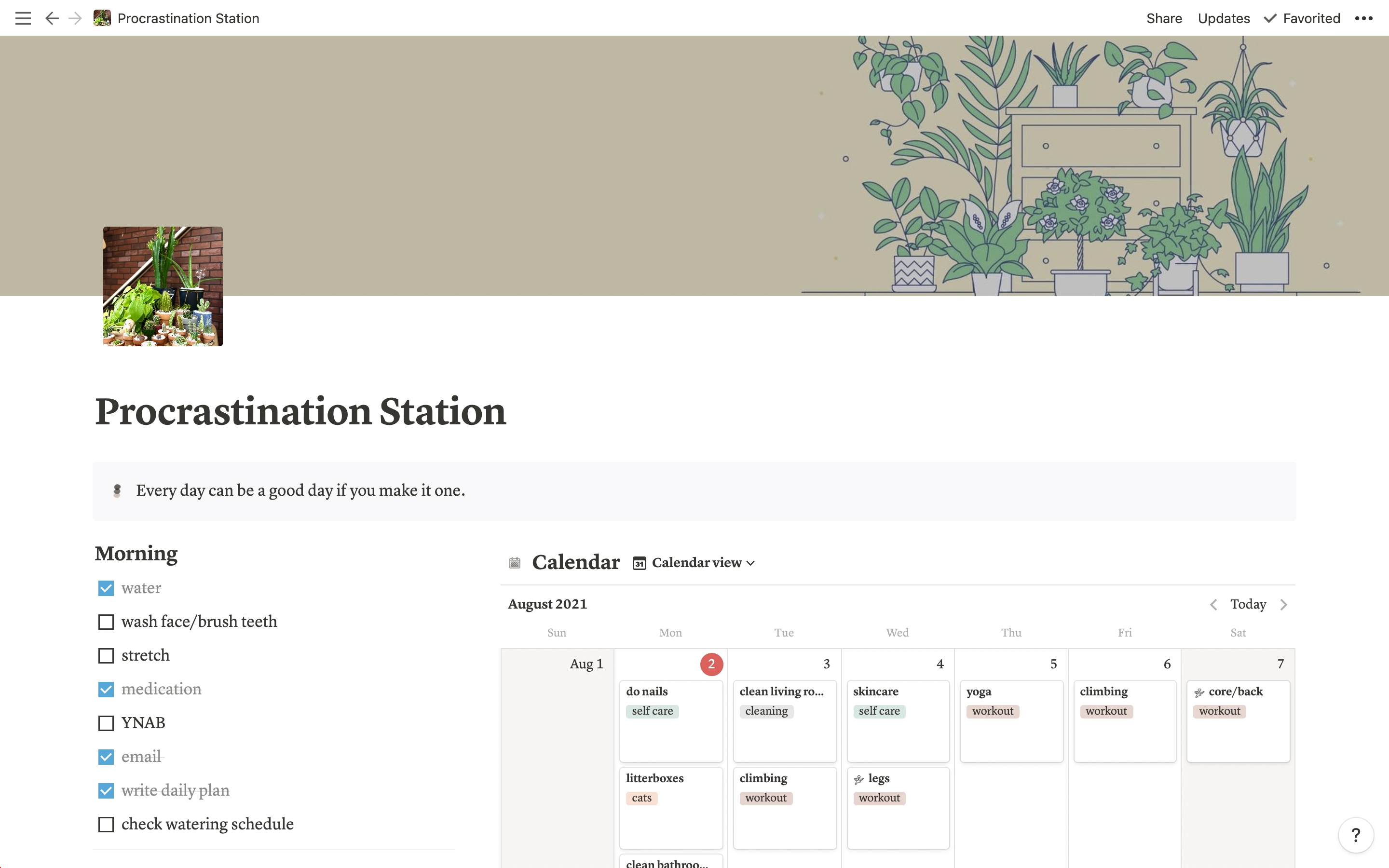Click the Calendar database icon

click(x=515, y=563)
